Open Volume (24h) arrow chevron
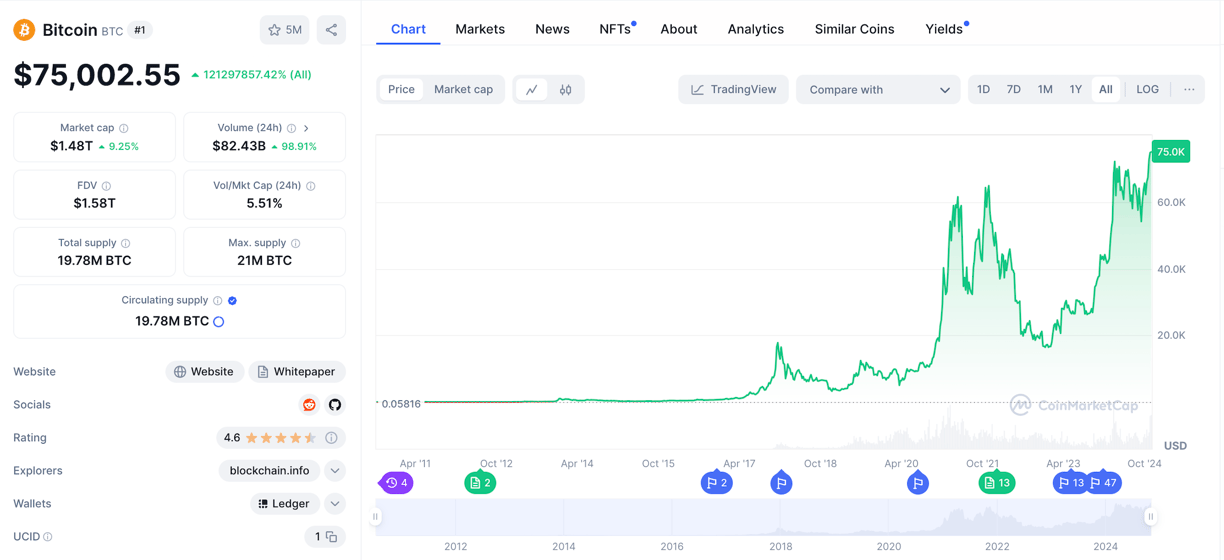The width and height of the screenshot is (1224, 560). (306, 128)
